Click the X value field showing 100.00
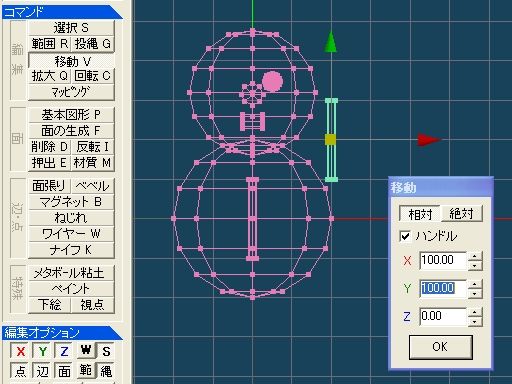512x384 pixels. tap(443, 260)
